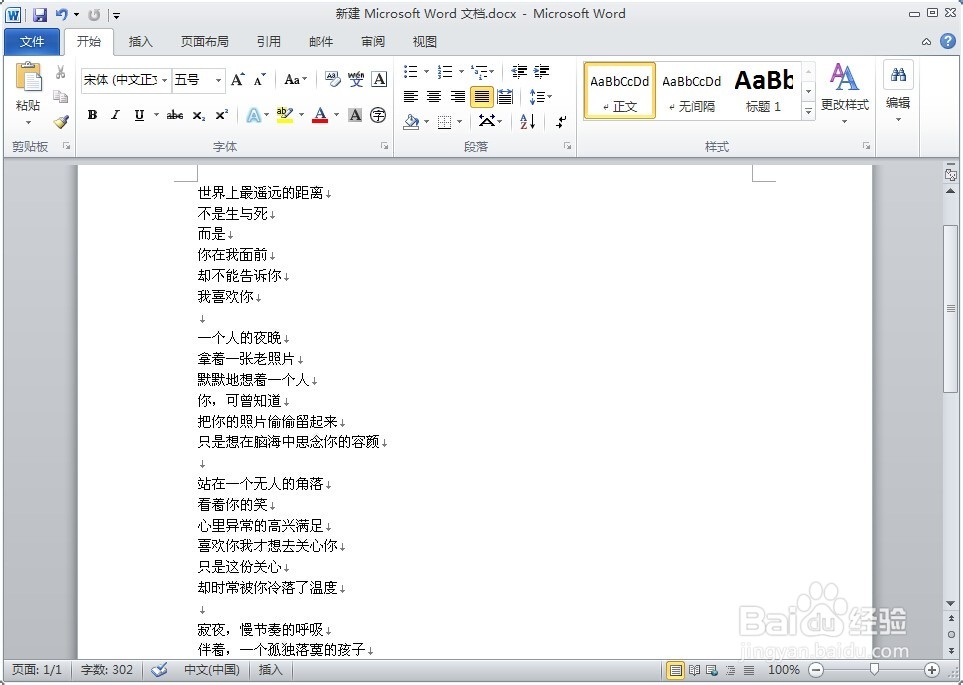963x685 pixels.
Task: Apply bold formatting to text
Action: (x=91, y=115)
